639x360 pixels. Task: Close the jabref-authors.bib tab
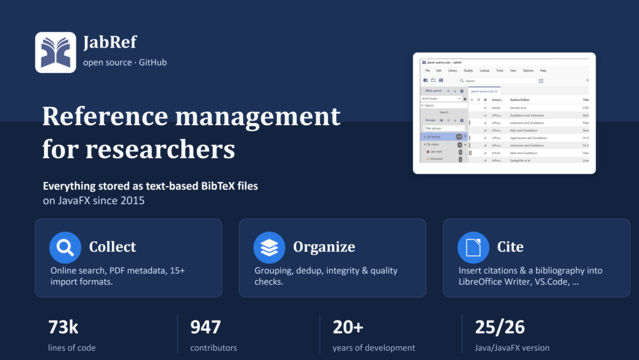point(496,91)
